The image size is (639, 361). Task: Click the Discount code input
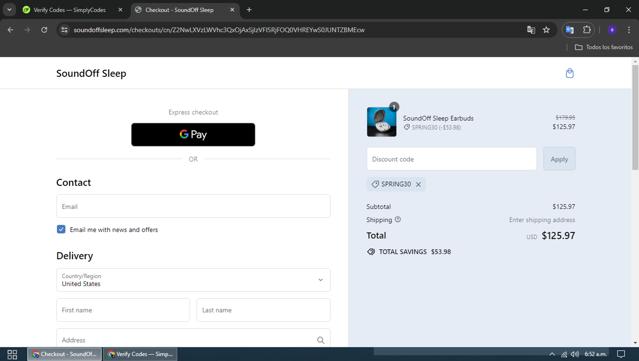pos(452,159)
